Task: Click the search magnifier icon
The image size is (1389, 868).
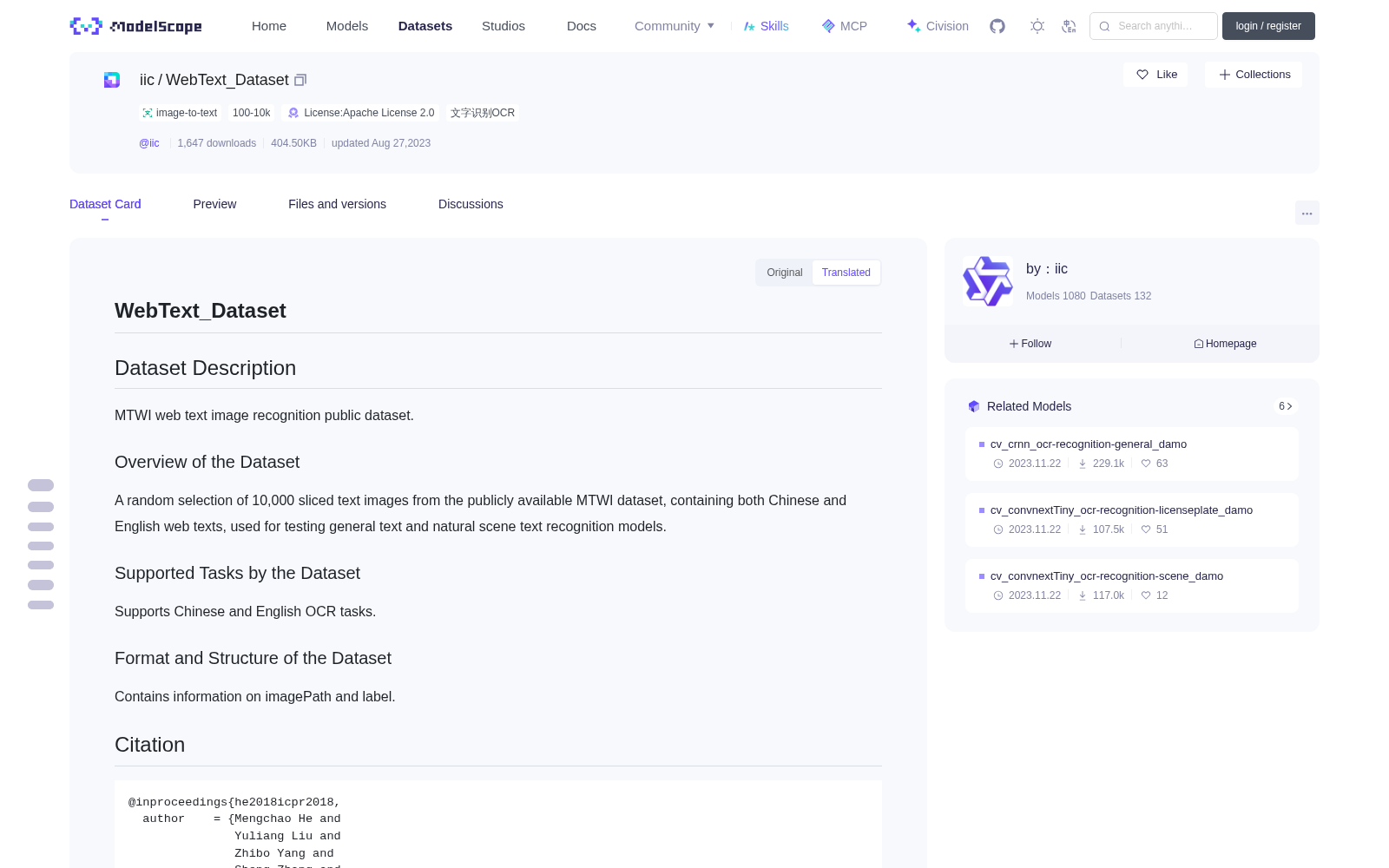Action: (x=1104, y=26)
